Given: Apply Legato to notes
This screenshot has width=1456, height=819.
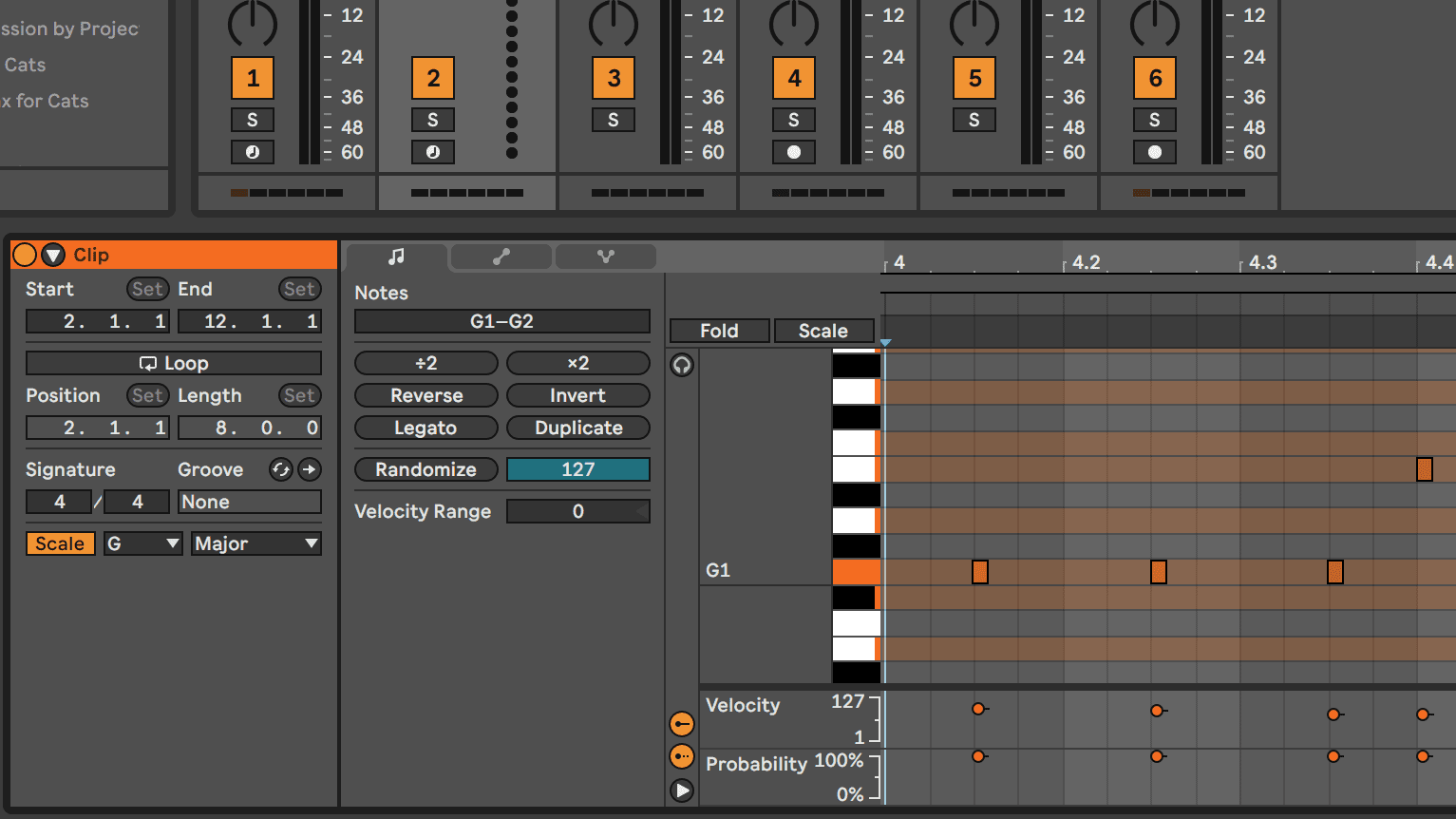Looking at the screenshot, I should click(x=426, y=428).
